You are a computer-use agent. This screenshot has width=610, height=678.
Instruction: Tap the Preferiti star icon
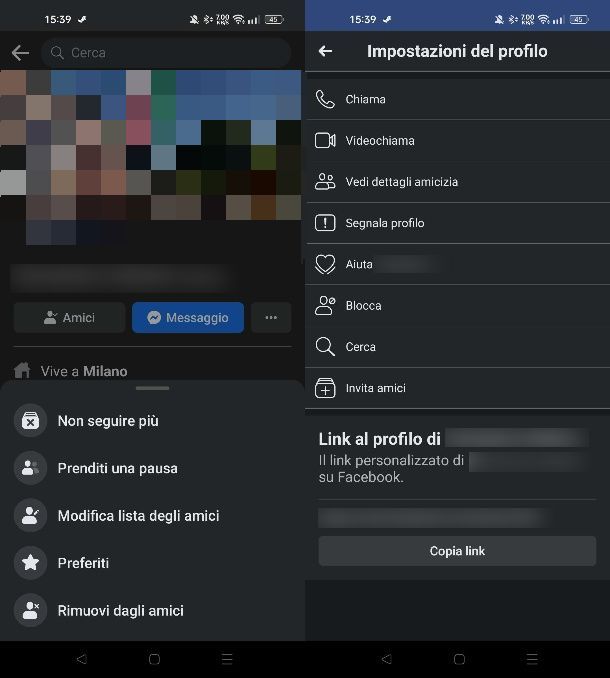click(x=30, y=563)
